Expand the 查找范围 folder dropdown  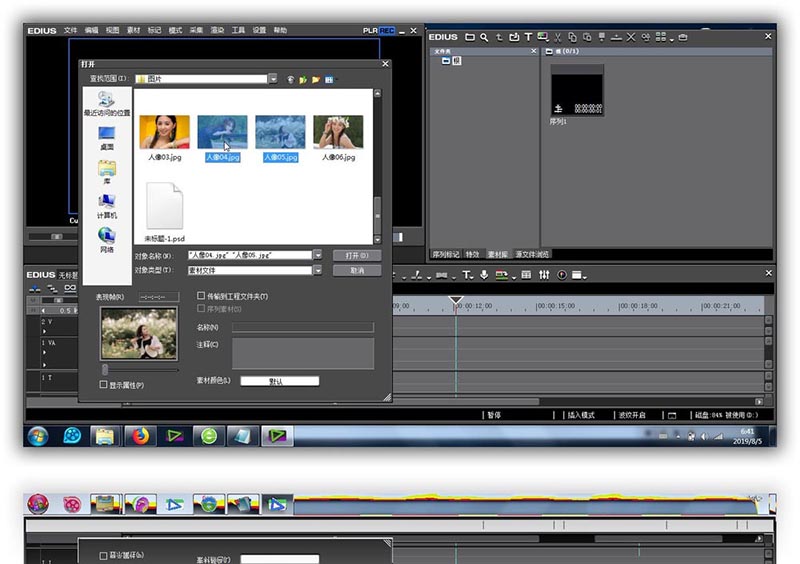point(272,79)
